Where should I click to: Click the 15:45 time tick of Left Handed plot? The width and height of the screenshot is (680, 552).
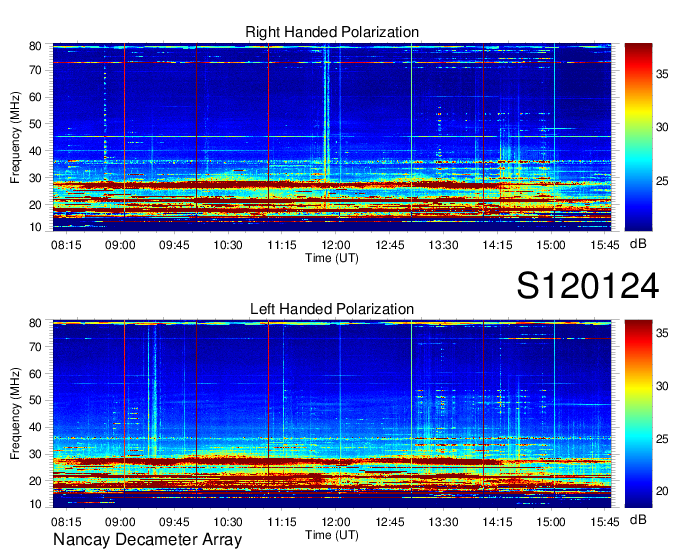point(605,522)
